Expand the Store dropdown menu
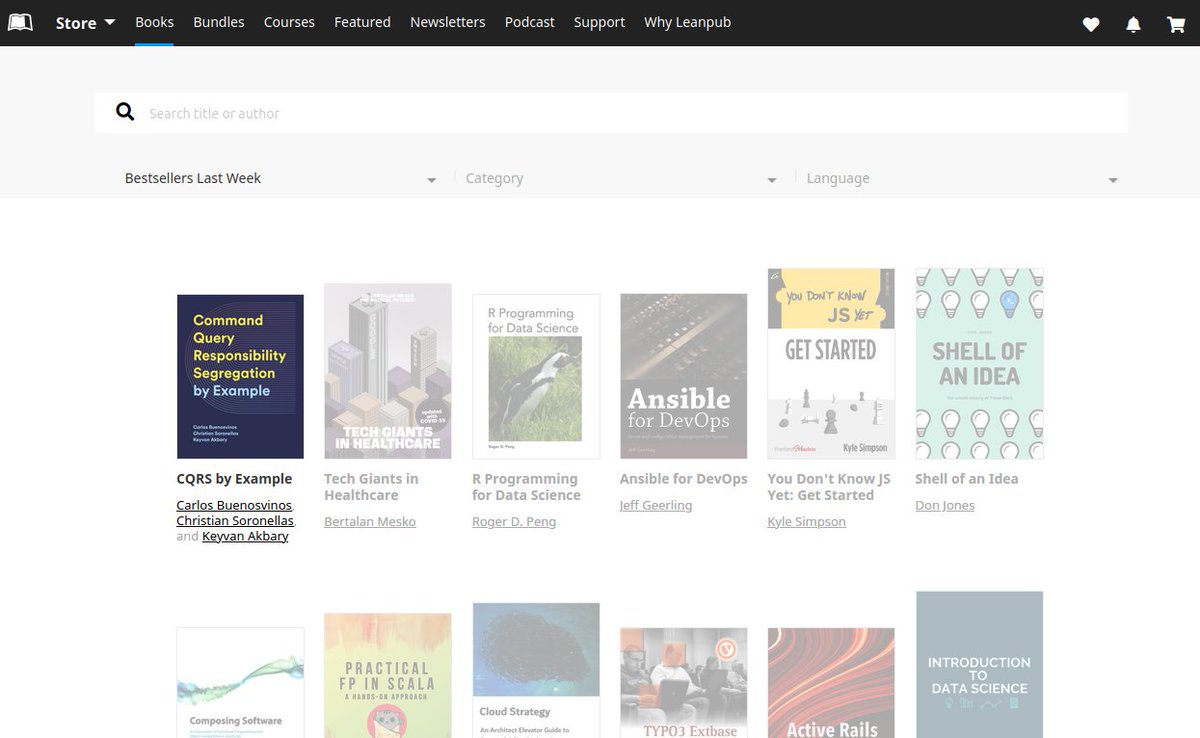Screen dimensions: 1200x738 (85, 22)
